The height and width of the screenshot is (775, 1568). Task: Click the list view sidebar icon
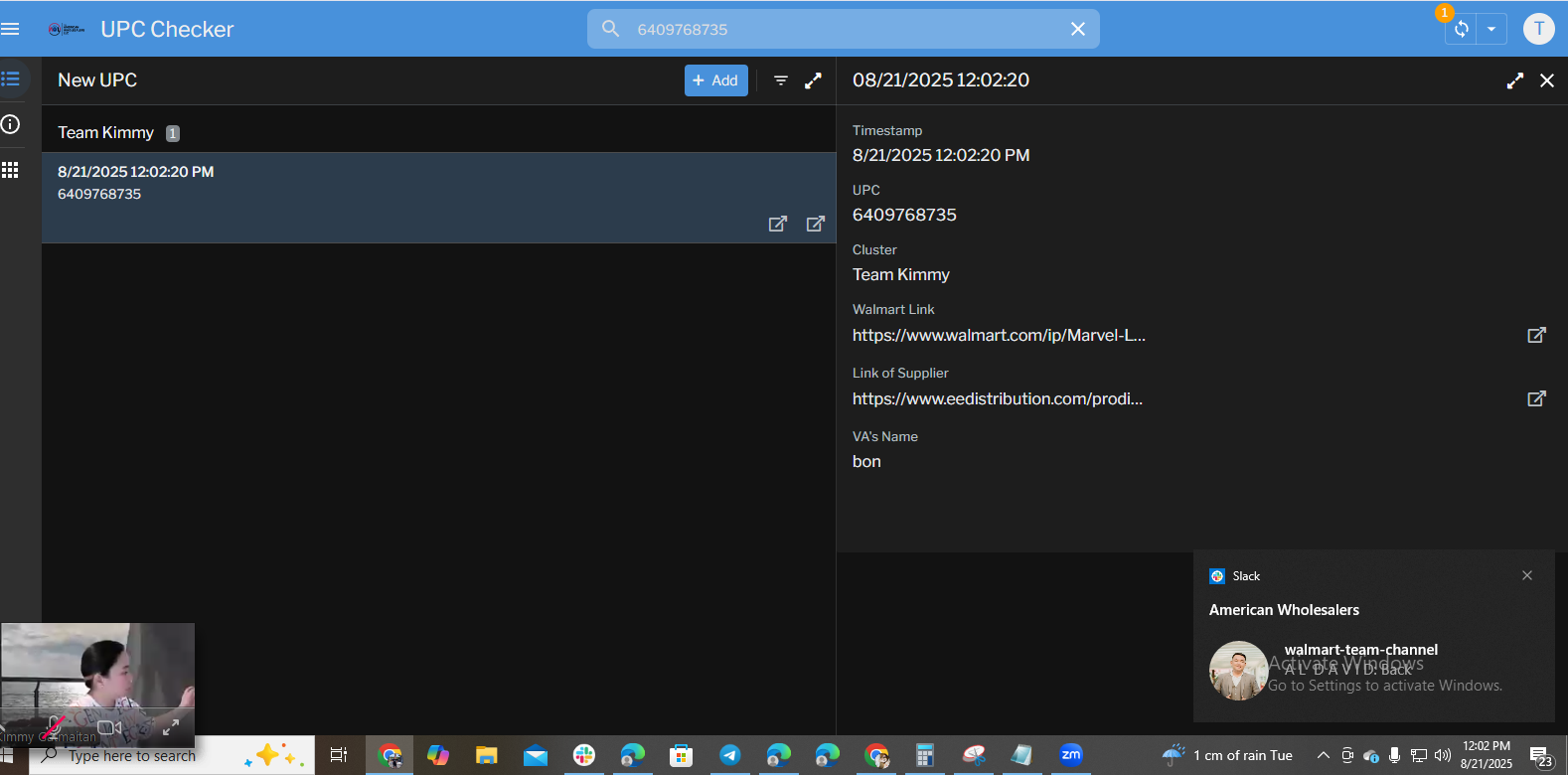pos(11,78)
